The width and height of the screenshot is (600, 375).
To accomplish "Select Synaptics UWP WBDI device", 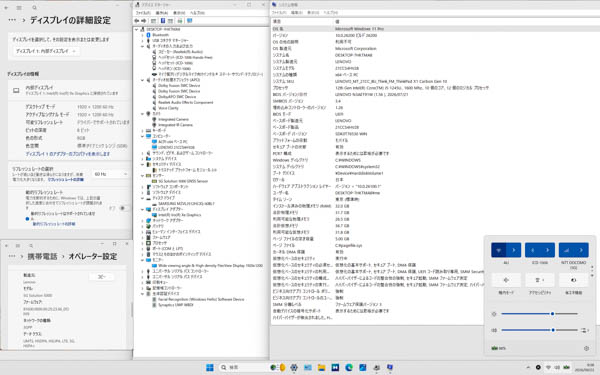I will [x=176, y=305].
